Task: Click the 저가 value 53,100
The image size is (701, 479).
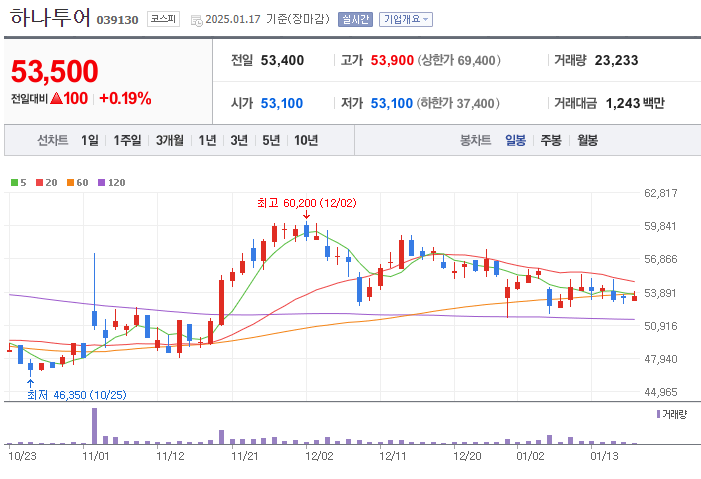Action: (392, 103)
